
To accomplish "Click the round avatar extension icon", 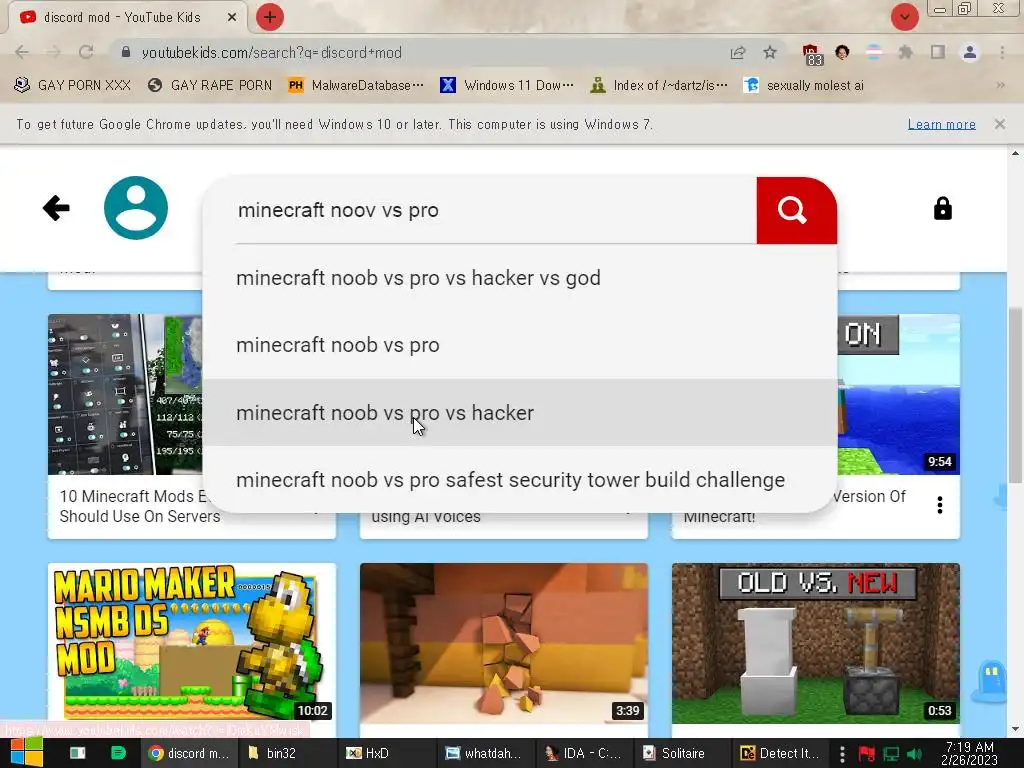I will (x=842, y=52).
